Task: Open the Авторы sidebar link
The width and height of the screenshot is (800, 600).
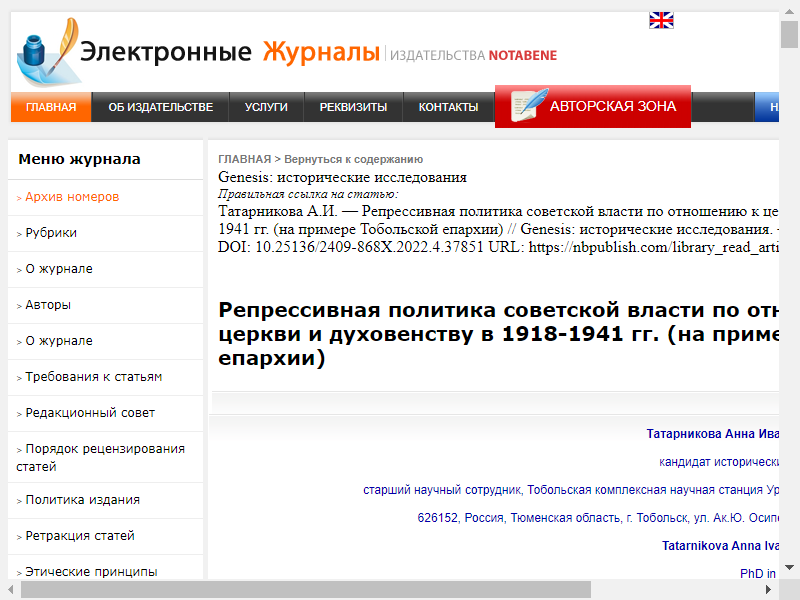Action: coord(48,305)
